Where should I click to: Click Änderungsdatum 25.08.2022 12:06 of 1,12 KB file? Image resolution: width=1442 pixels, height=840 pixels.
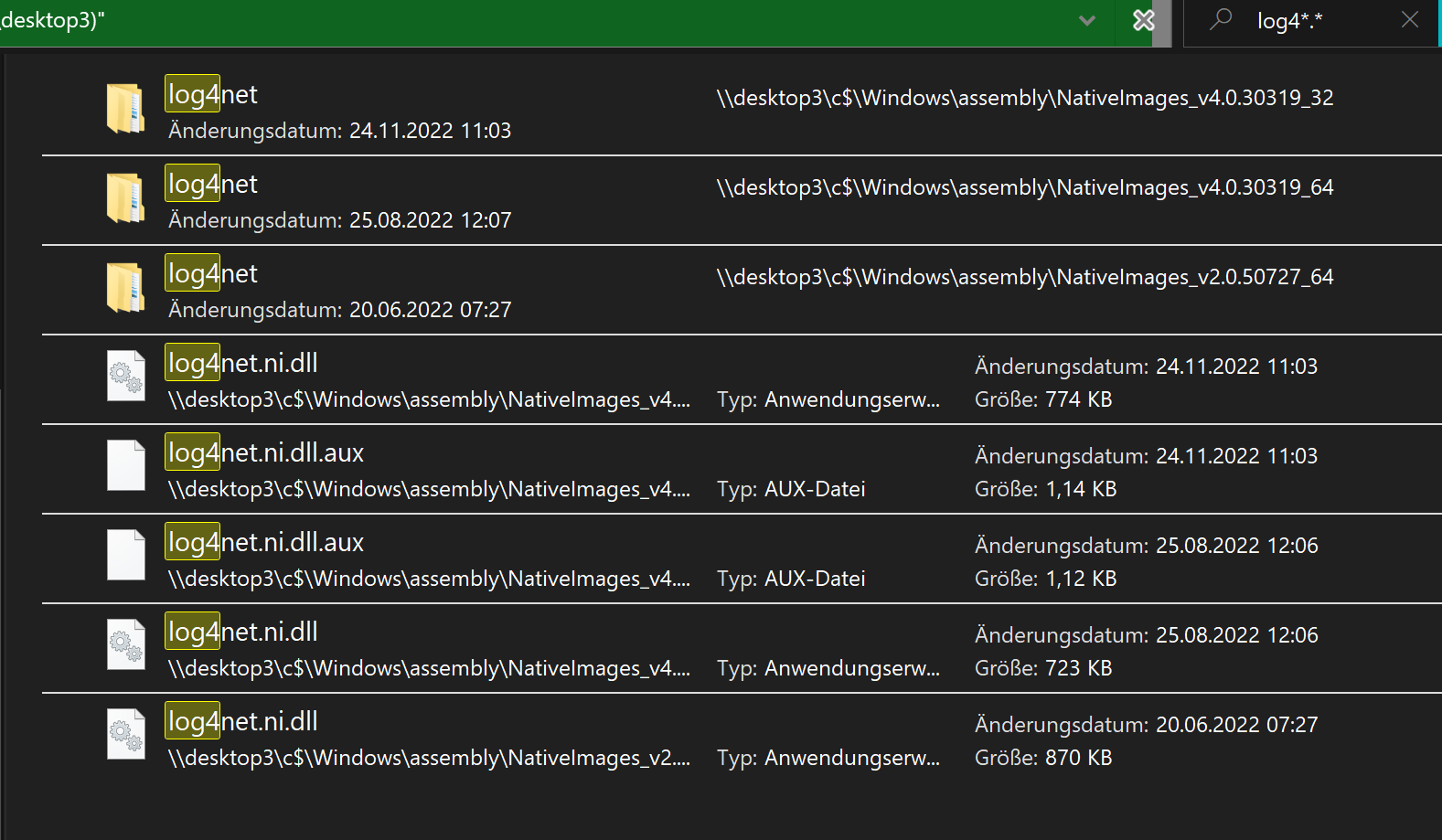(1146, 546)
